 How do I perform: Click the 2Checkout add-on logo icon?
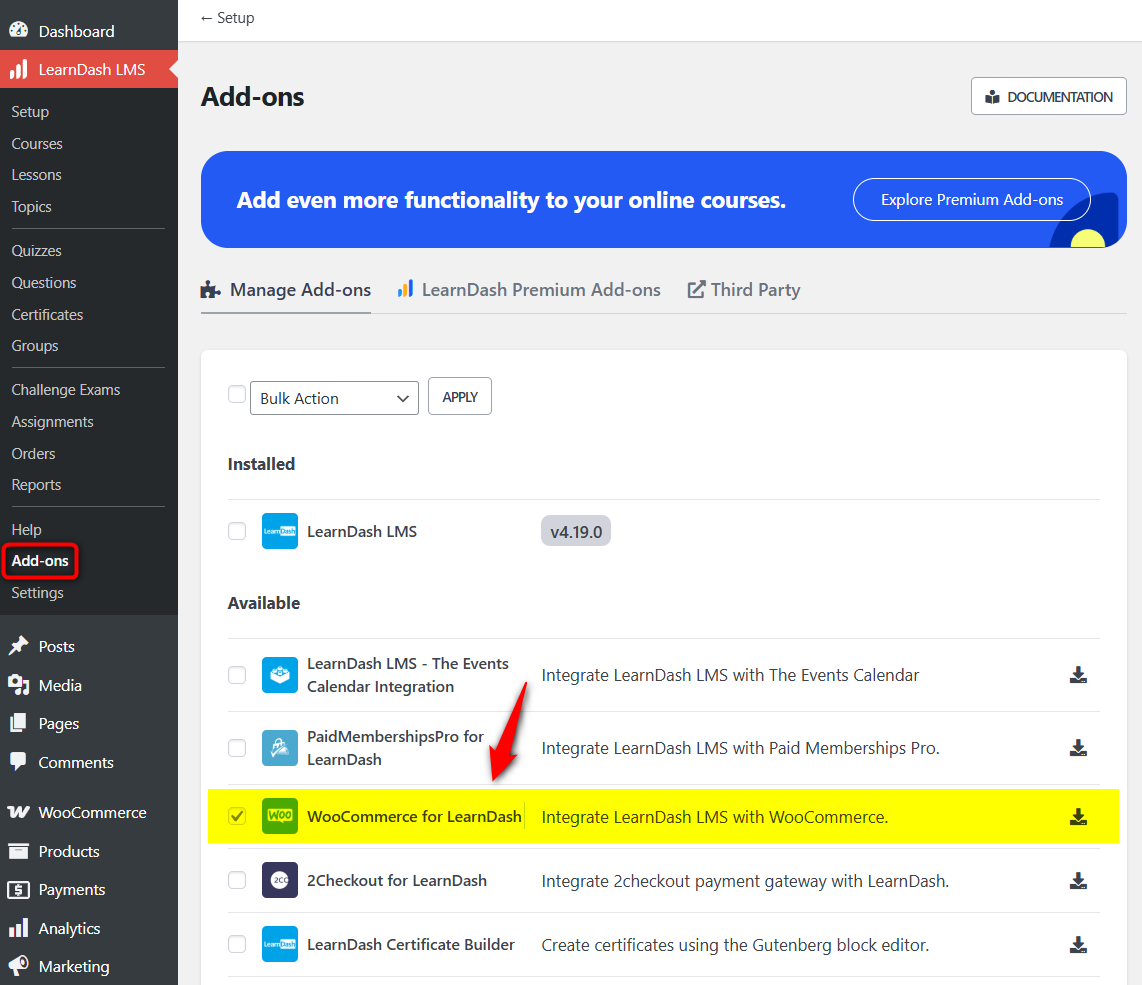[280, 881]
